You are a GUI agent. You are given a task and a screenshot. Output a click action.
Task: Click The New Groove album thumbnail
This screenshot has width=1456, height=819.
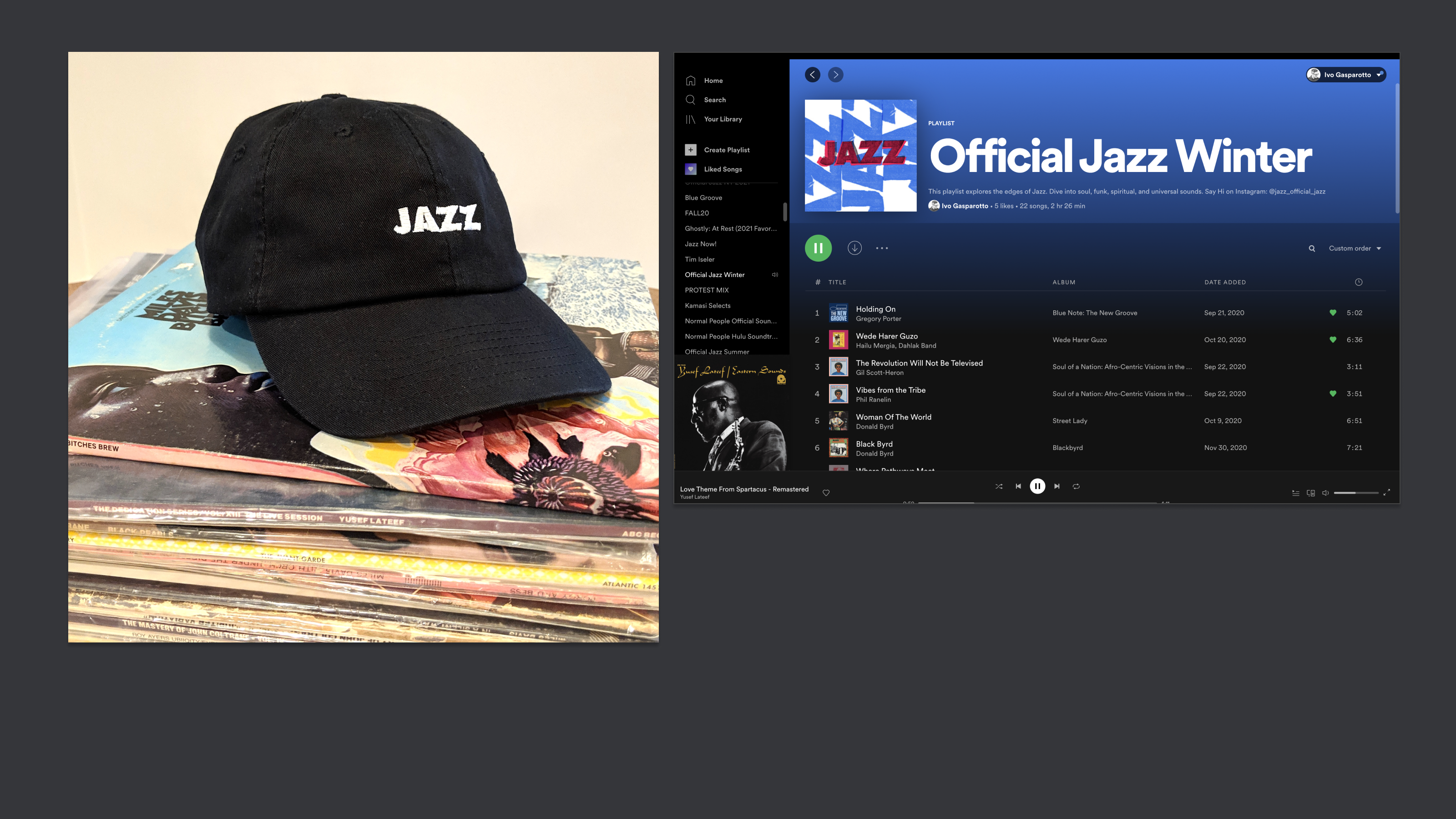click(838, 313)
